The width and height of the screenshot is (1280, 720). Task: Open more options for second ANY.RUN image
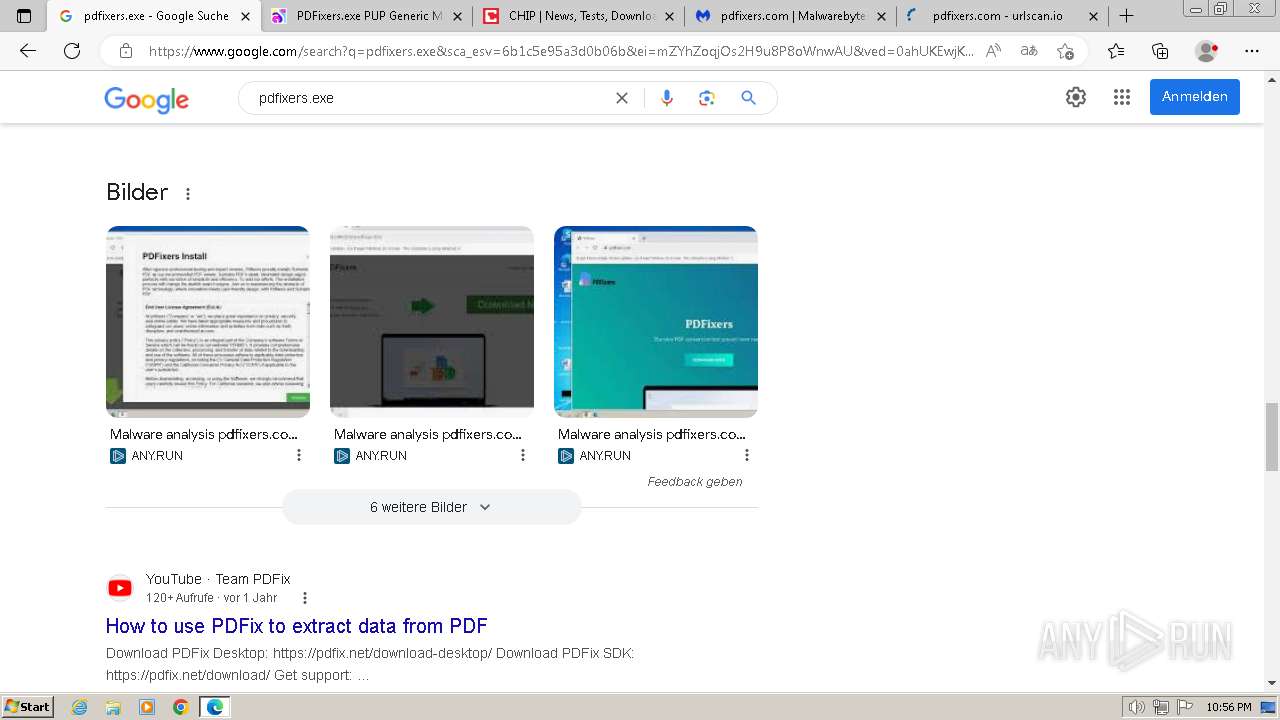(522, 455)
